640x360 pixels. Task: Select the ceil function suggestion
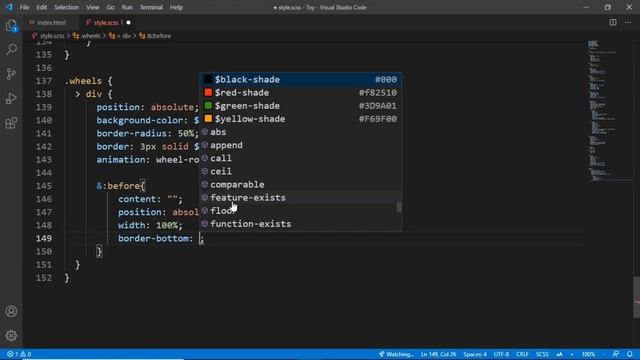300,171
